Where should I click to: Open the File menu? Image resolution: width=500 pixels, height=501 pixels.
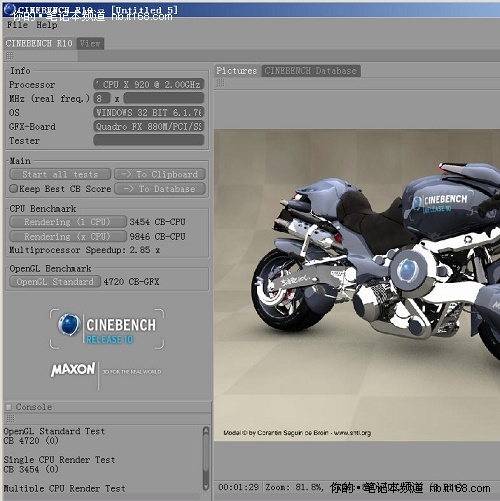click(17, 25)
